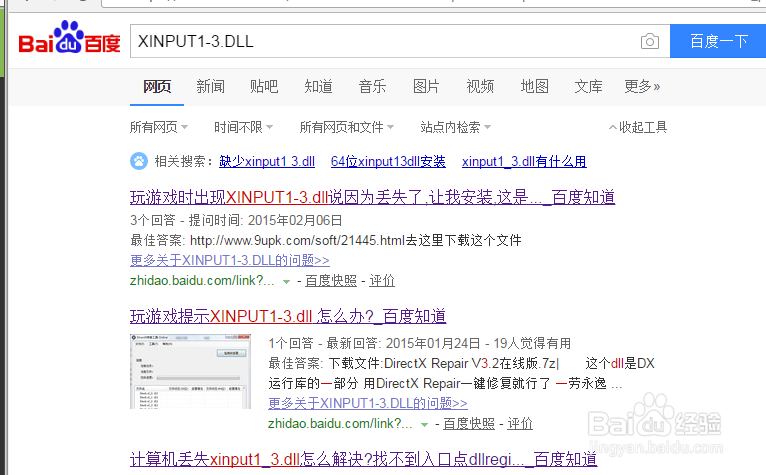The width and height of the screenshot is (766, 475).
Task: Open related search 64位xinput13dll安装
Action: tap(388, 161)
